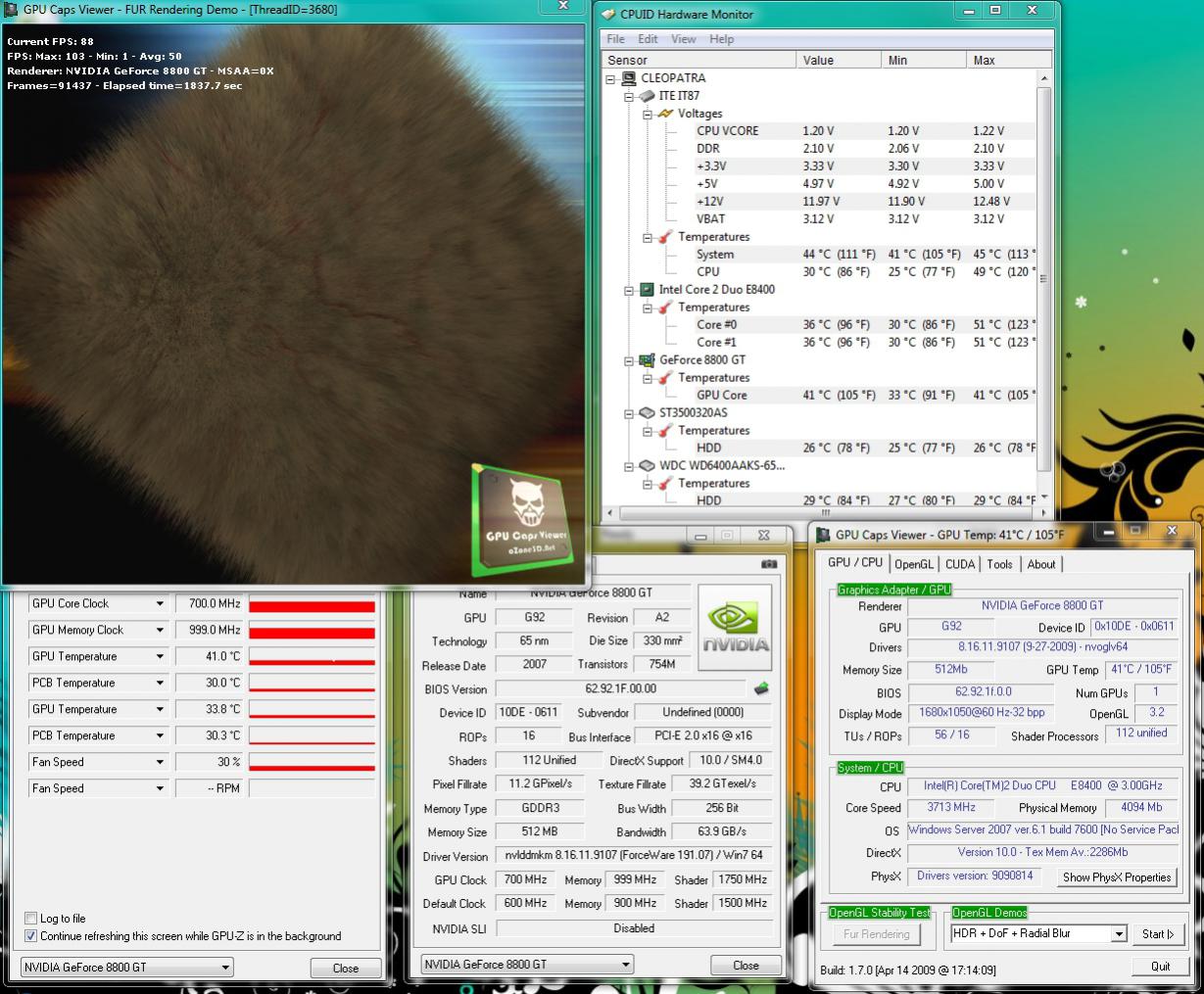The image size is (1204, 994).
Task: Collapse the ST3500320AS drive node
Action: (x=630, y=413)
